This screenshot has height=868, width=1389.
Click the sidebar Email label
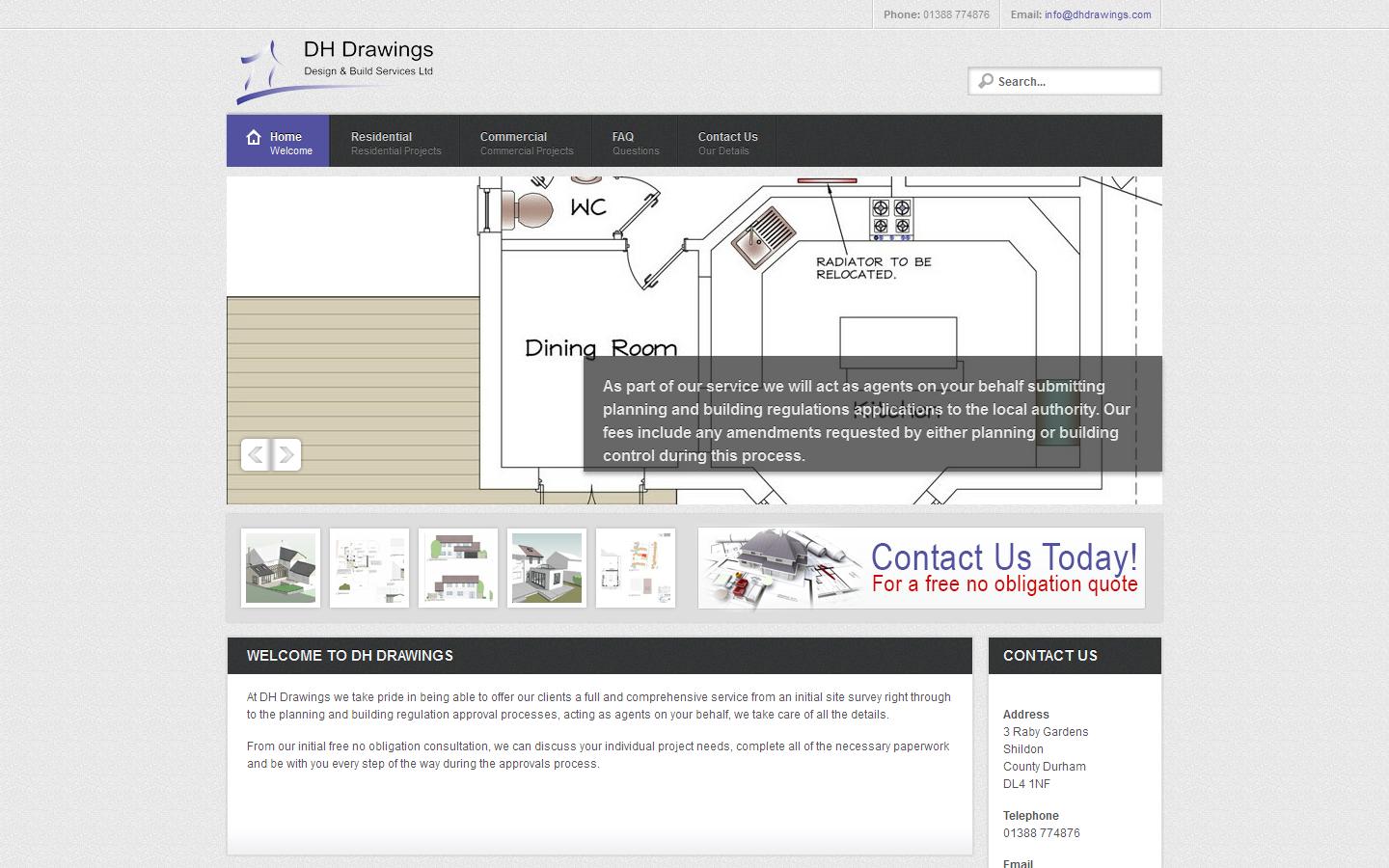(x=1019, y=863)
